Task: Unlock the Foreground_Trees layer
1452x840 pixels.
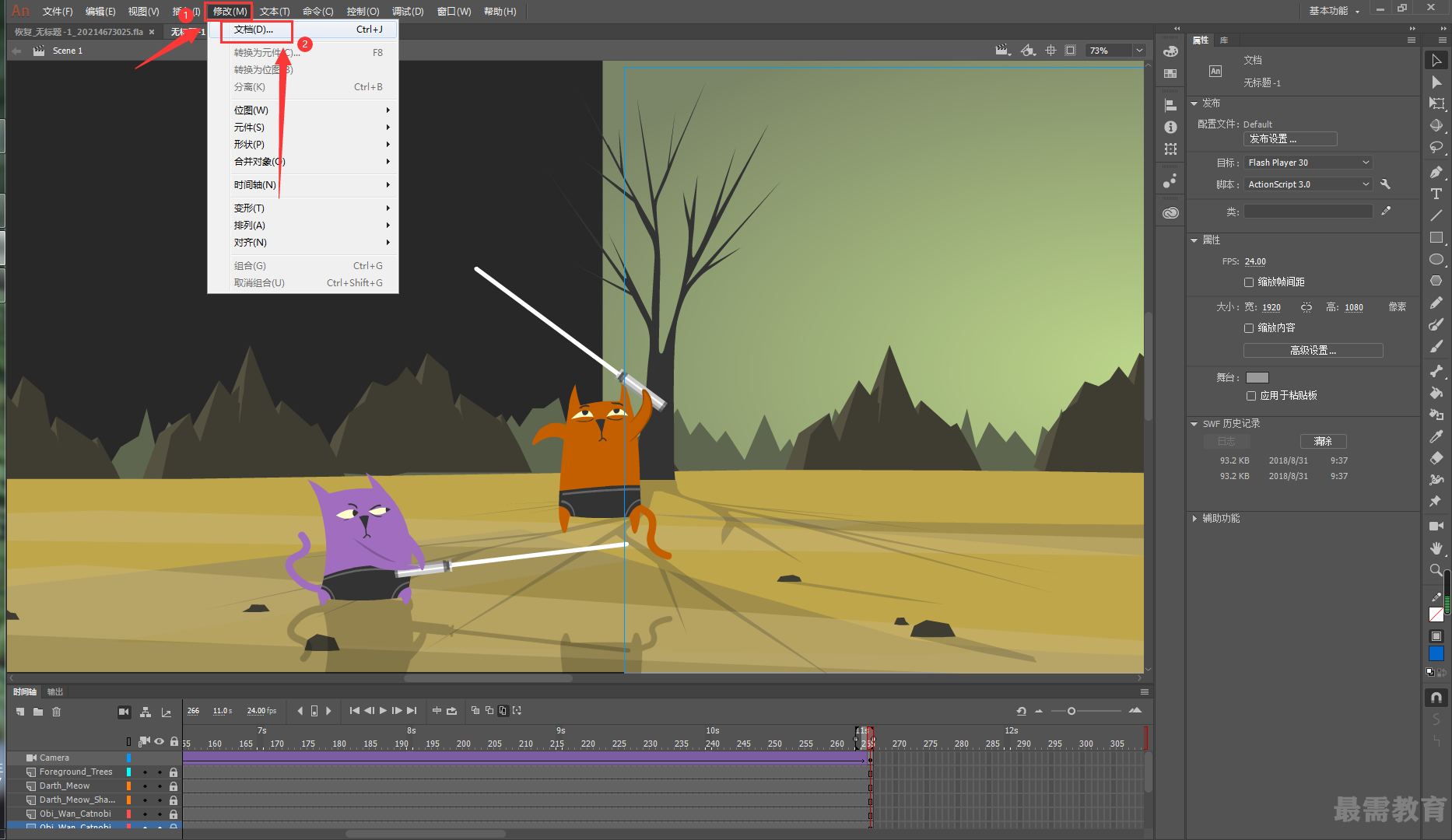Action: [x=174, y=772]
